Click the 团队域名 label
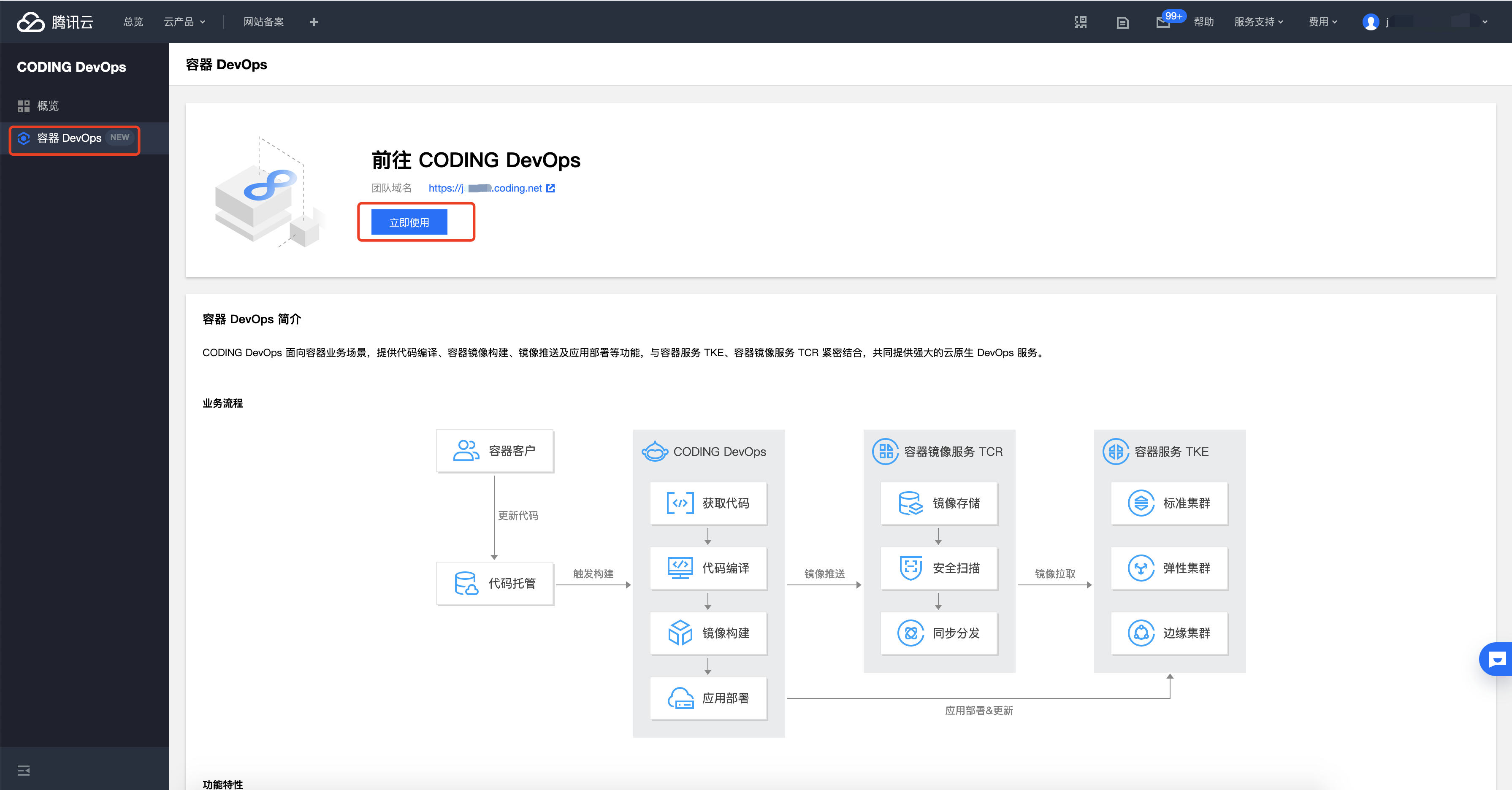The height and width of the screenshot is (790, 1512). (x=391, y=188)
